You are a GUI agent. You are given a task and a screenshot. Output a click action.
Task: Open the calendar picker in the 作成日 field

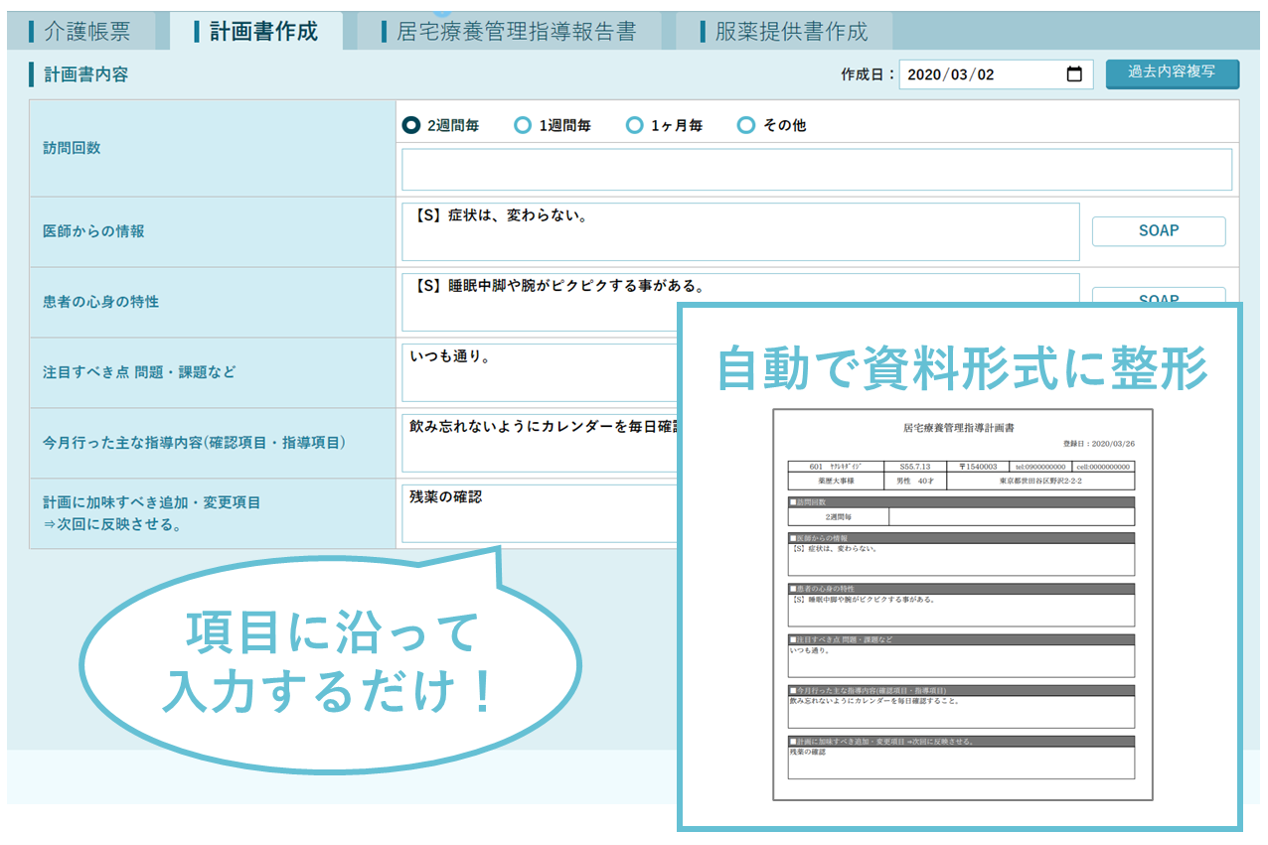click(1074, 75)
